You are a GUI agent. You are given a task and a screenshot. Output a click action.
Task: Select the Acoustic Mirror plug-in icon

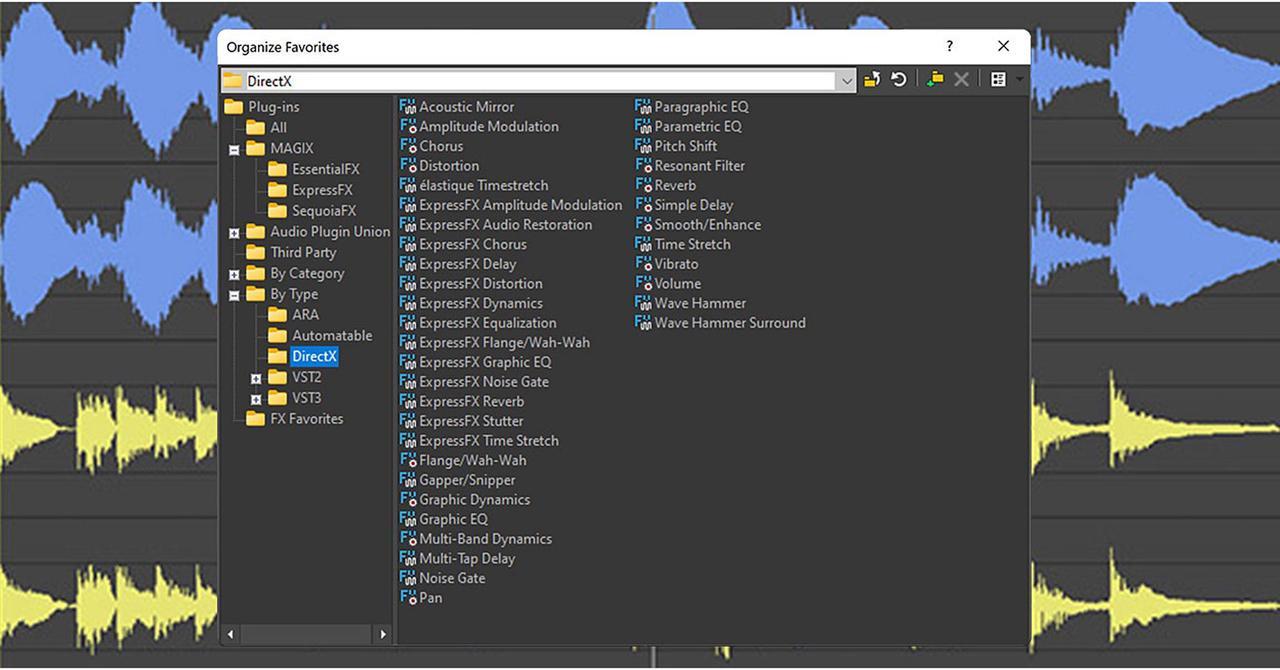408,107
